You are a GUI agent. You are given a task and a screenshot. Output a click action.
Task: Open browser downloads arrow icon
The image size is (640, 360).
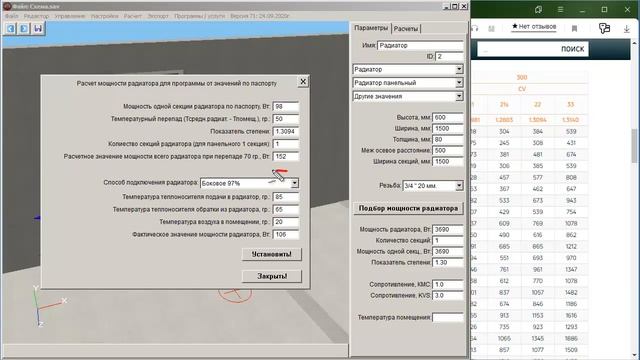[627, 29]
